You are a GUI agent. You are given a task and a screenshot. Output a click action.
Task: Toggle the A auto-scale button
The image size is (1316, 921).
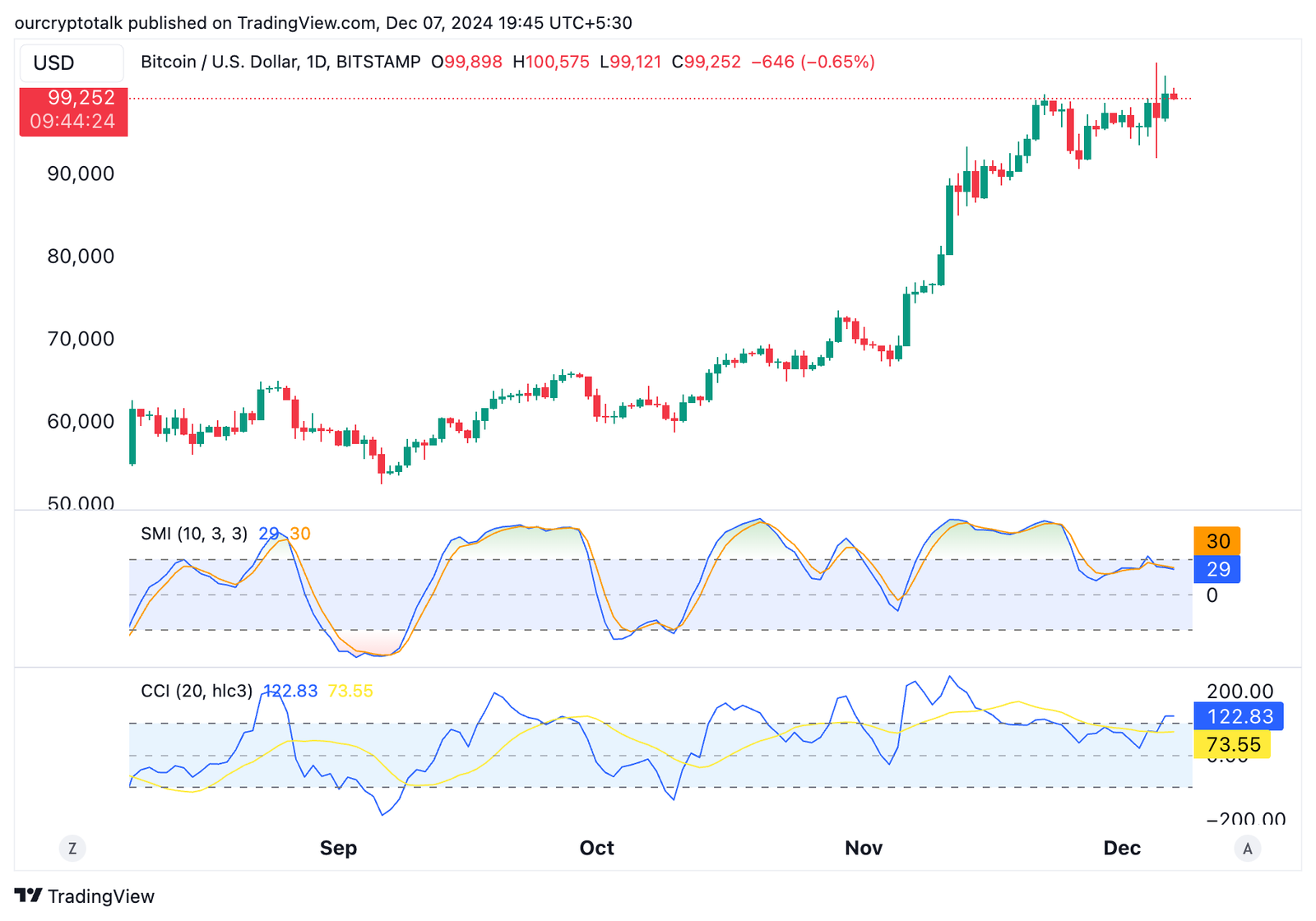click(x=1247, y=849)
